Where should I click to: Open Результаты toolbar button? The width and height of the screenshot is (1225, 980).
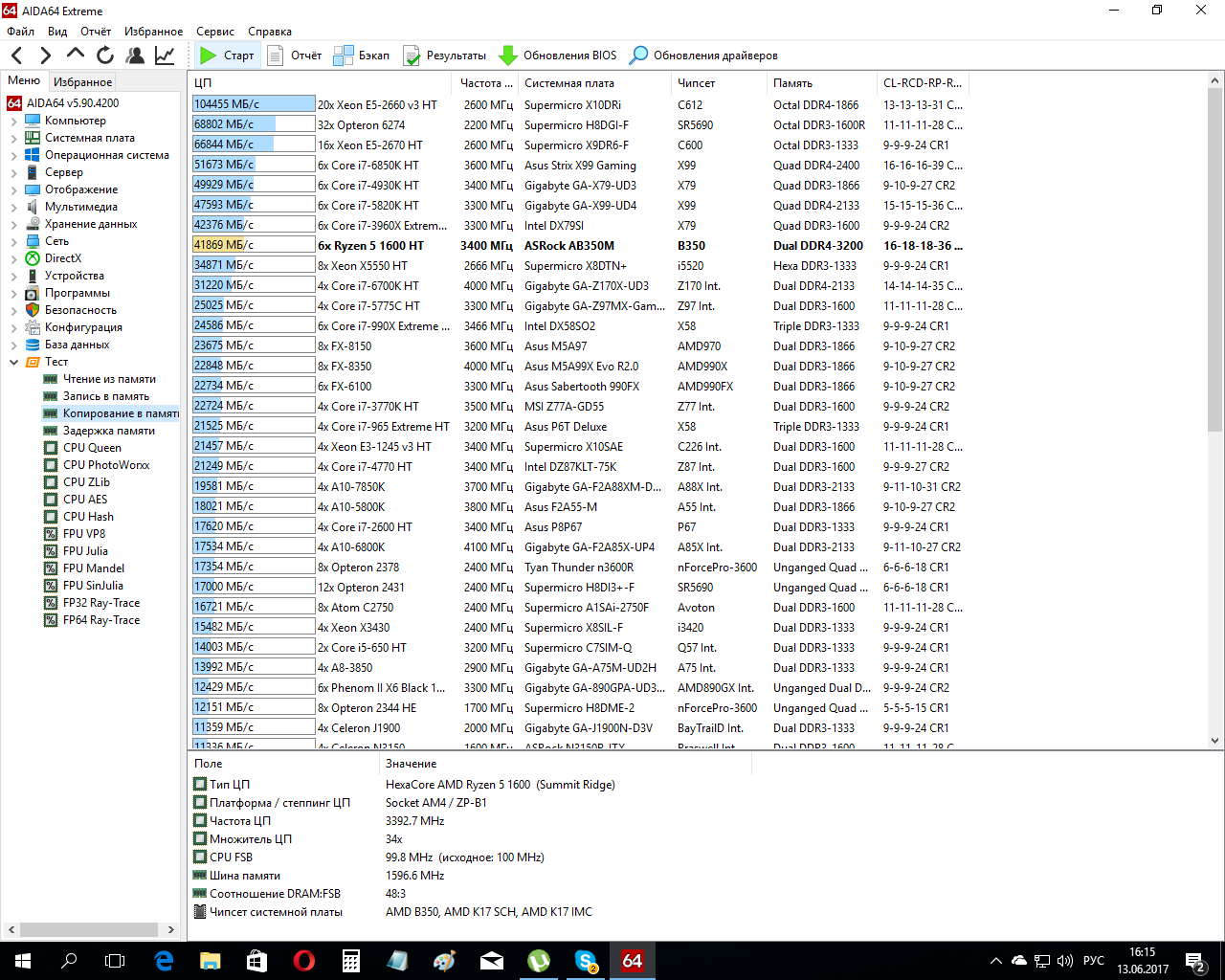(x=444, y=56)
